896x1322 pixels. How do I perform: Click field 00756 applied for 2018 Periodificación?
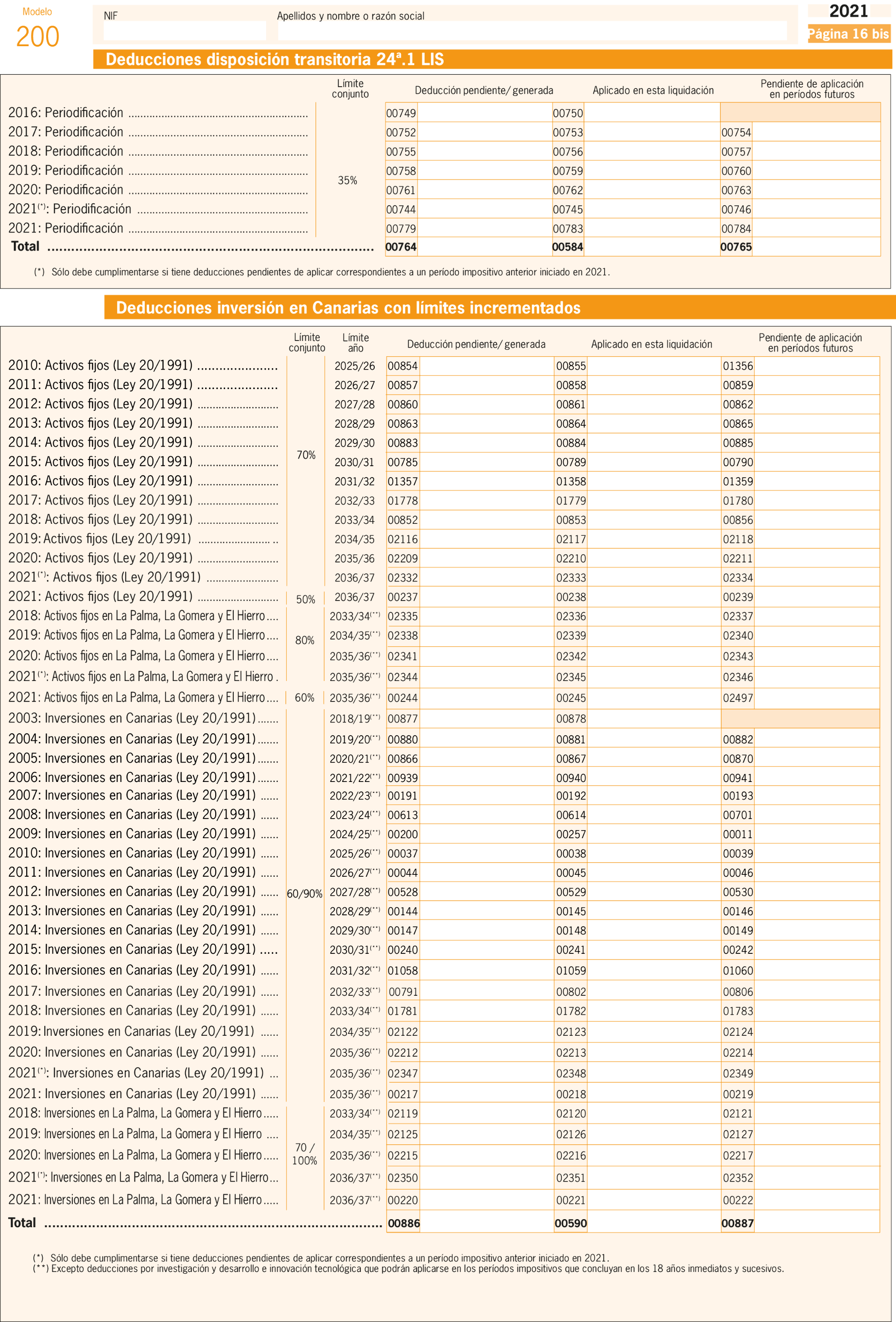pos(652,151)
